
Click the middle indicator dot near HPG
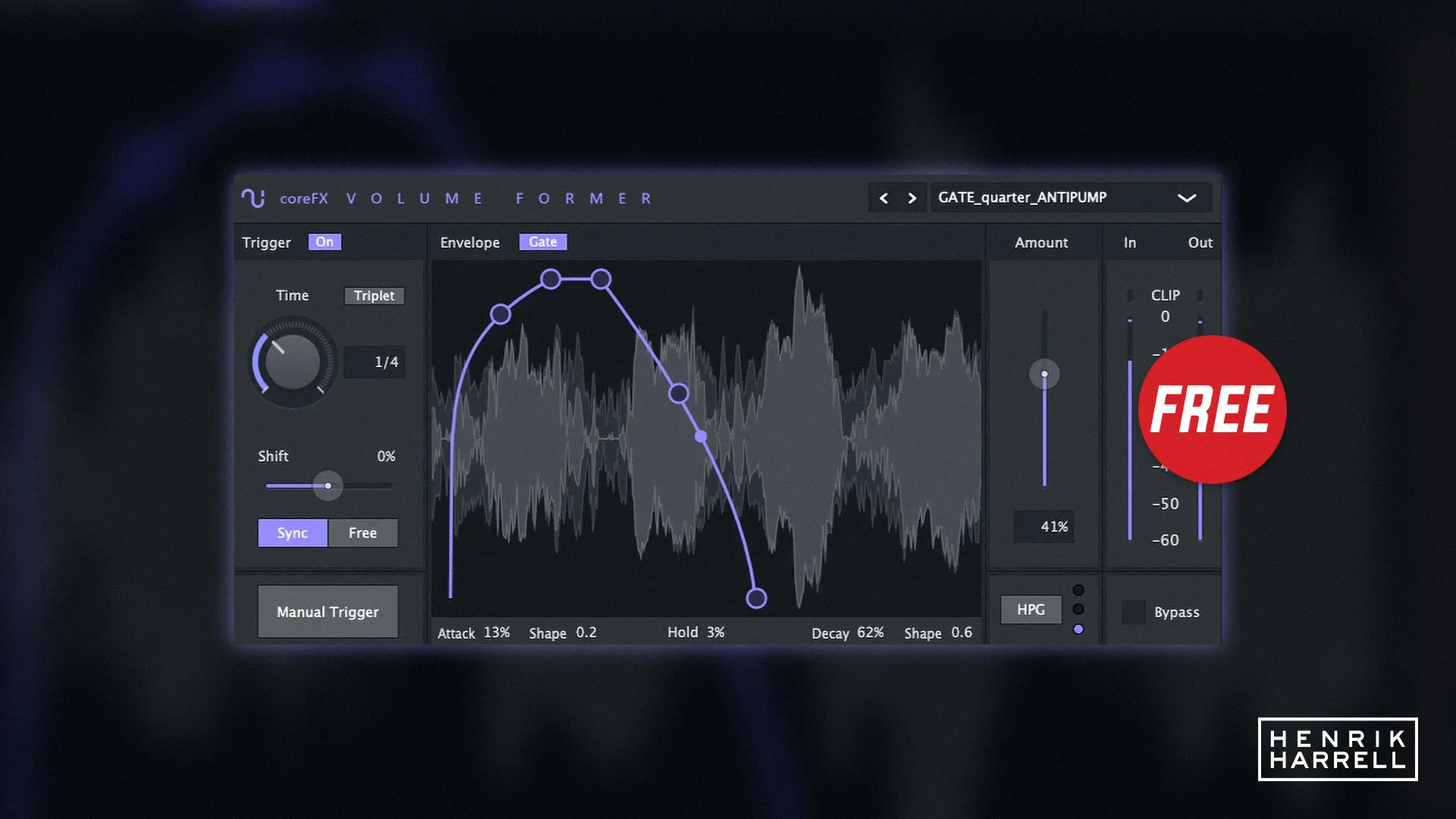(1079, 608)
